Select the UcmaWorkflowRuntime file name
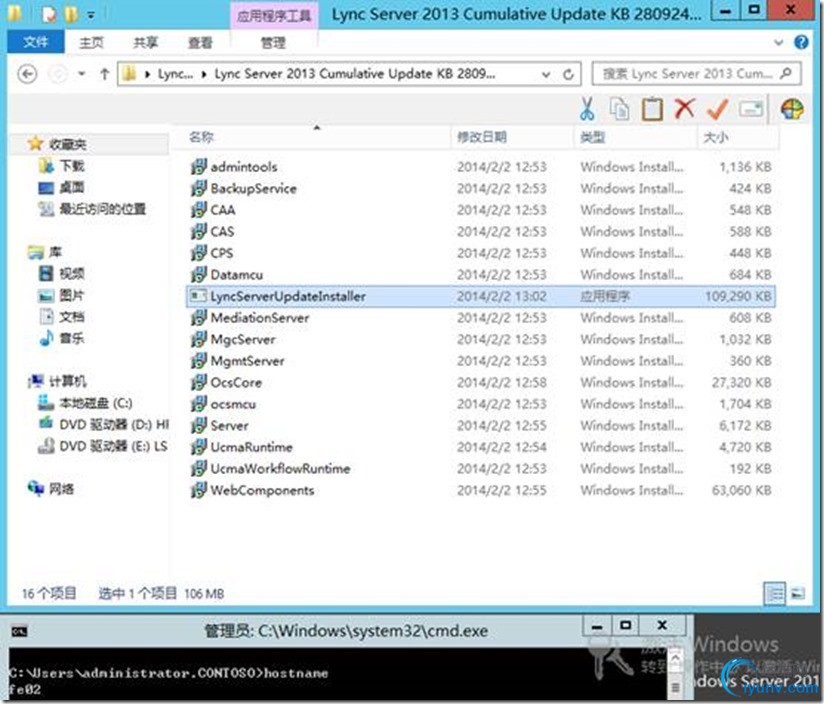Viewport: 824px width, 704px height. (x=280, y=468)
